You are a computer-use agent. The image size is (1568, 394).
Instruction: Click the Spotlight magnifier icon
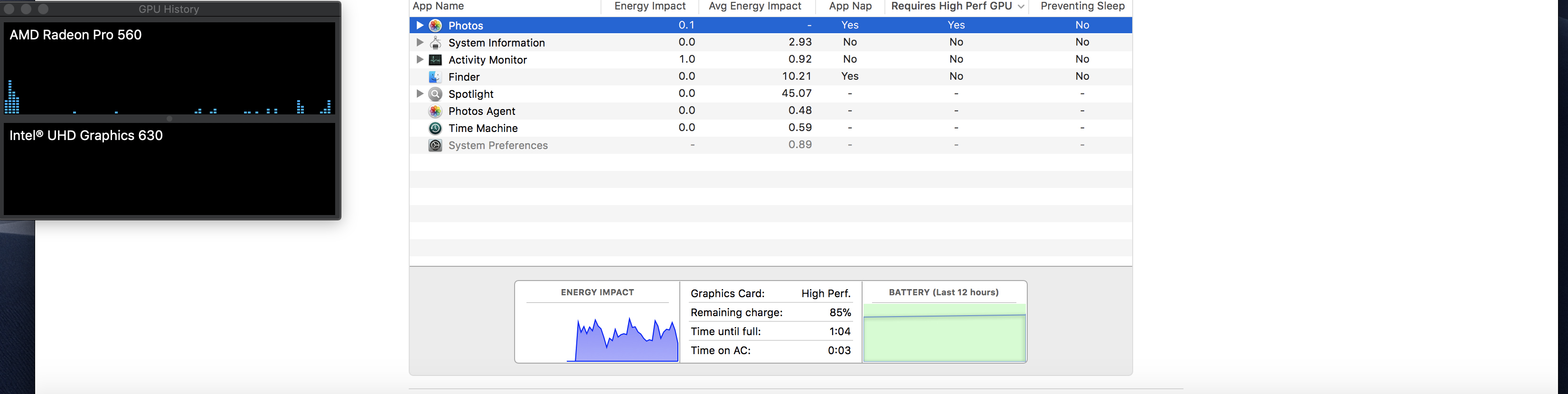click(x=435, y=94)
